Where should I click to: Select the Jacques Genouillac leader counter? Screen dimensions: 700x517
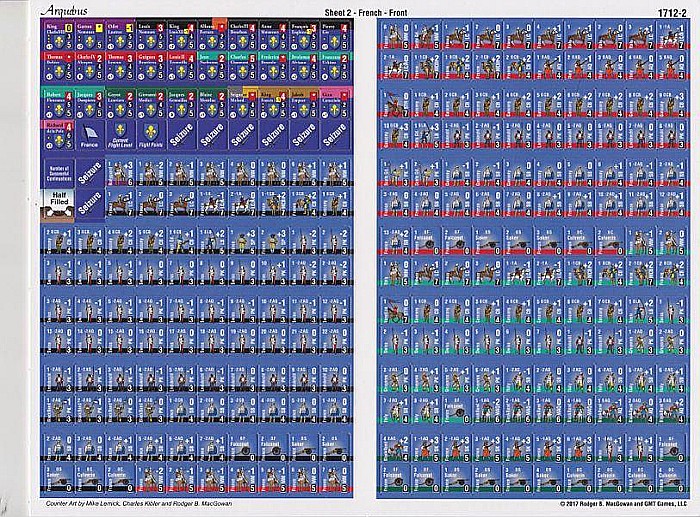tap(181, 104)
